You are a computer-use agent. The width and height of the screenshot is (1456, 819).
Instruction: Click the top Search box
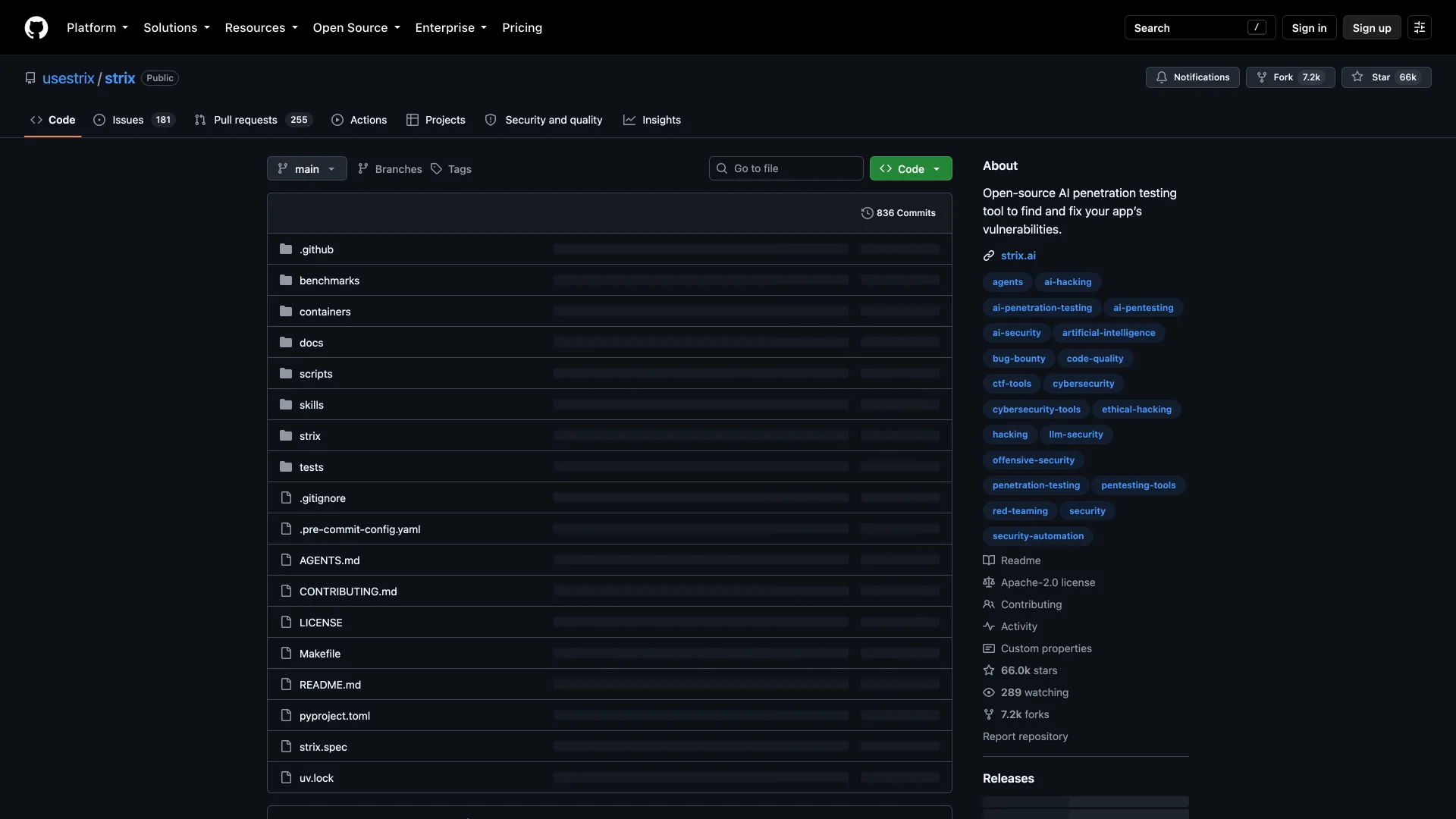tap(1200, 27)
